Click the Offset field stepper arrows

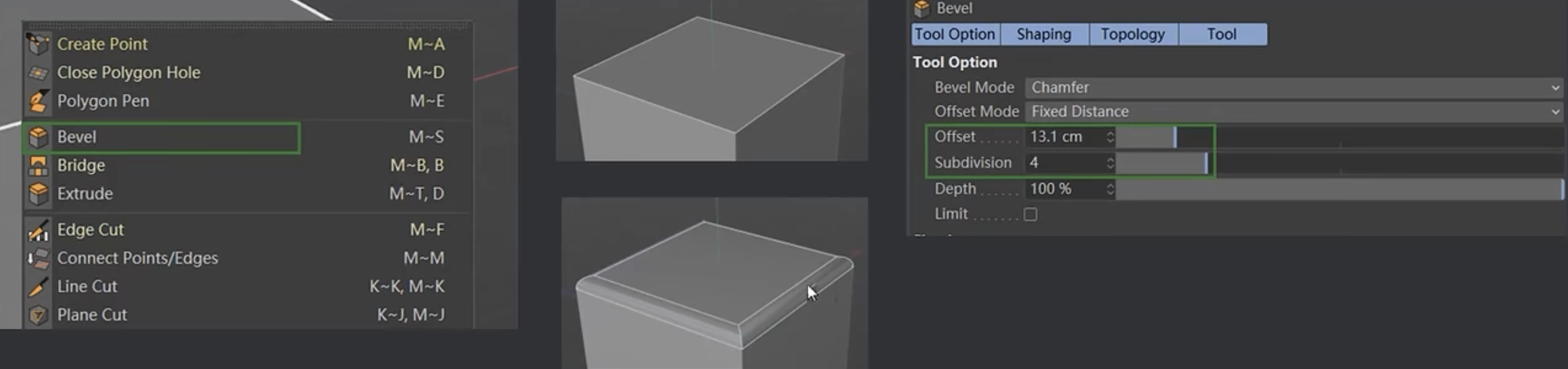[x=1110, y=137]
